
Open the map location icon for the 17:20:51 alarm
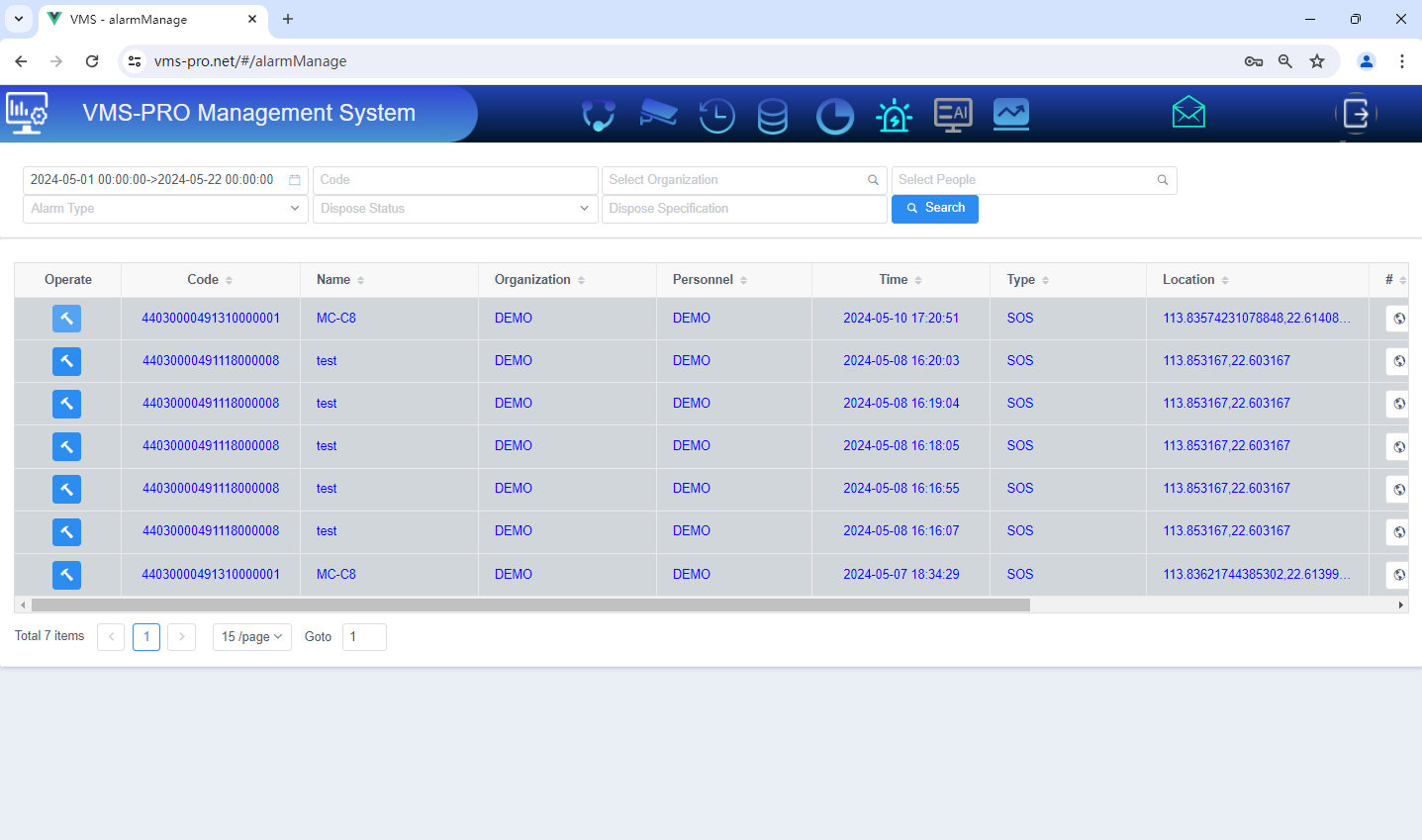pos(1398,318)
